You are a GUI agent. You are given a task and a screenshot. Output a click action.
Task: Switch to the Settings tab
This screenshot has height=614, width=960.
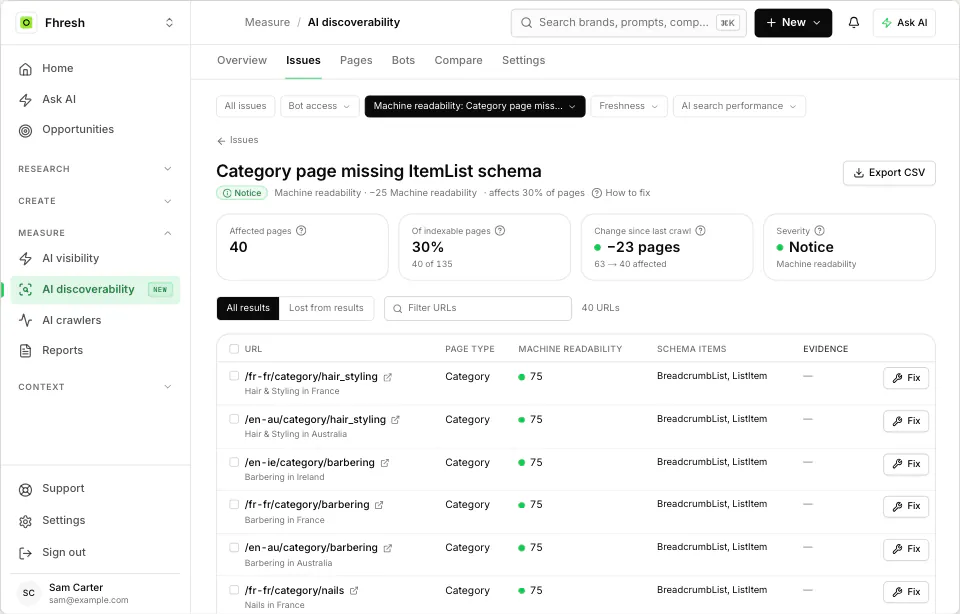(x=523, y=60)
